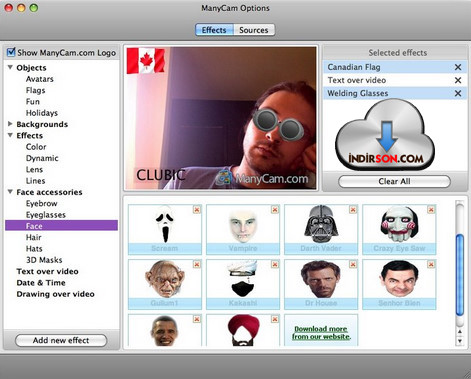471x379 pixels.
Task: Remove Welding Glasses effect with its X
Action: 458,93
